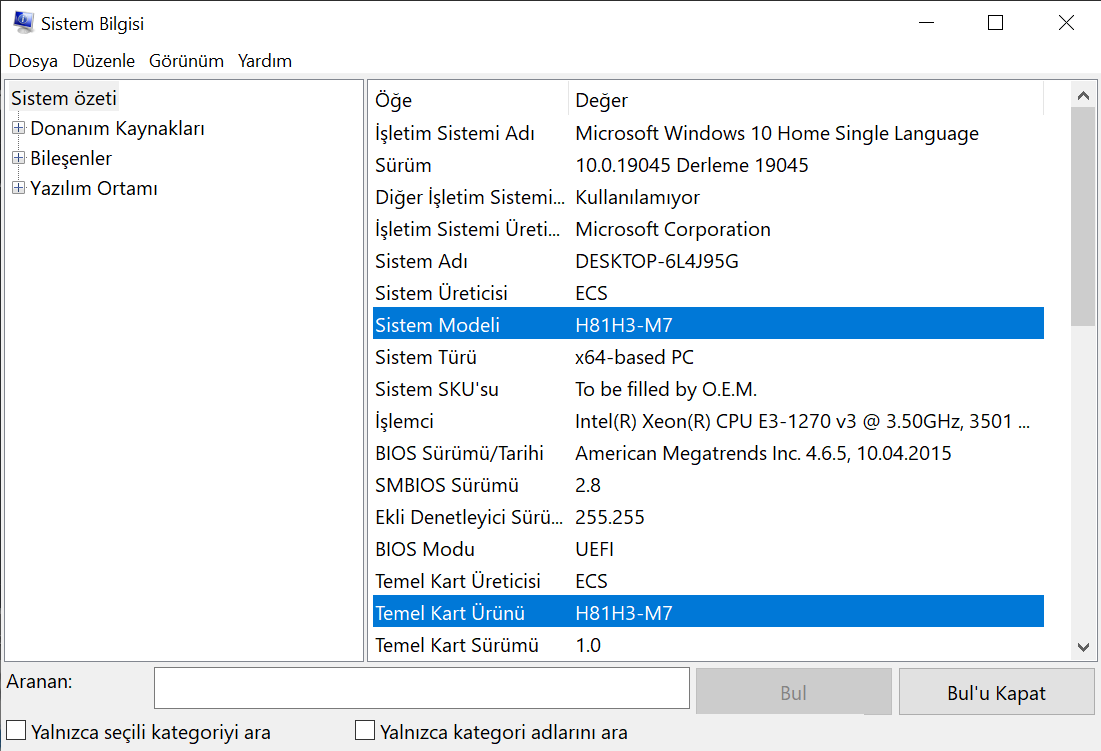The image size is (1101, 751).
Task: Select Sistem özeti in the tree
Action: coord(64,98)
